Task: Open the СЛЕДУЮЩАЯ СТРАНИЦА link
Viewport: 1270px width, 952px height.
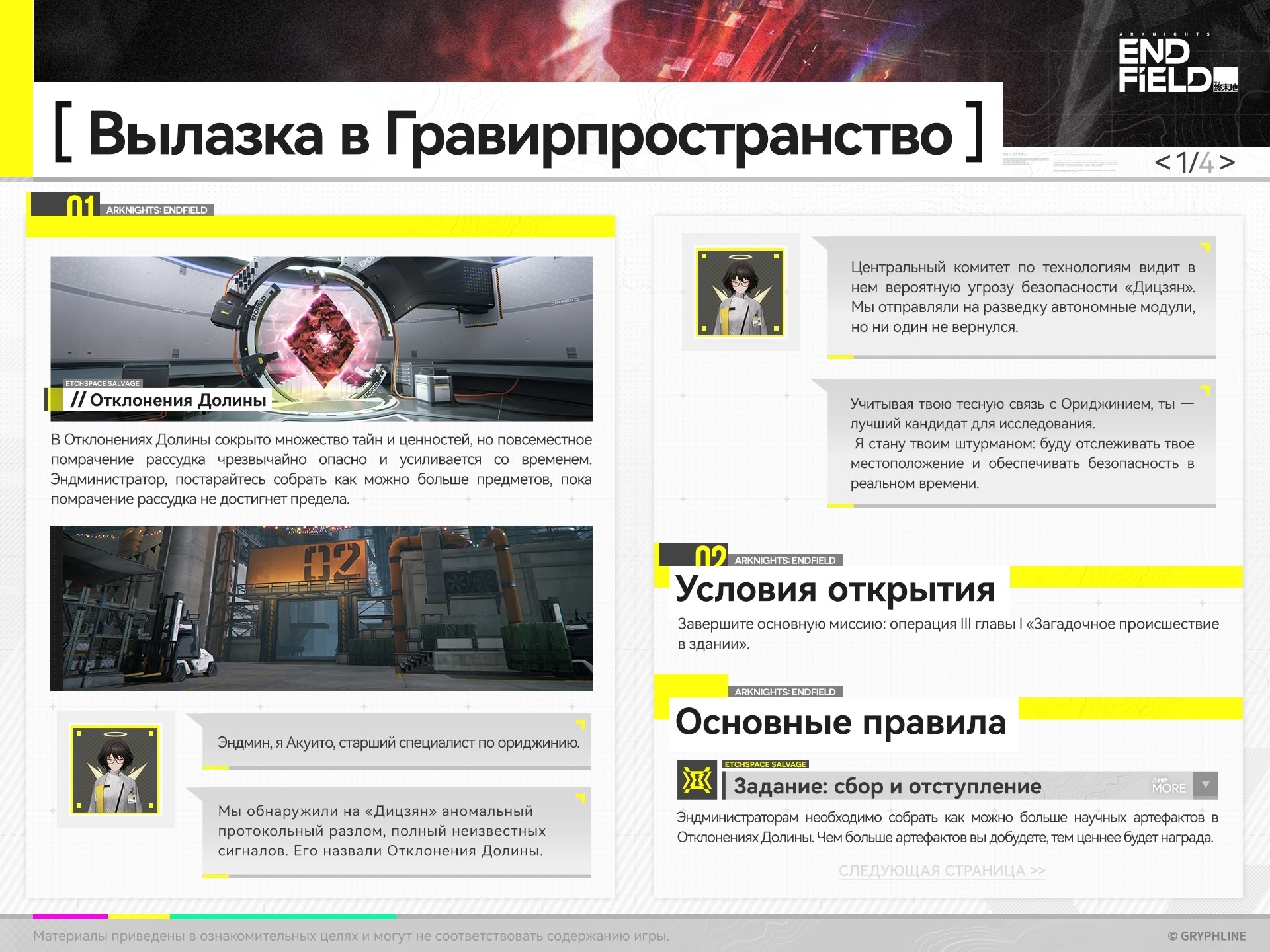Action: (x=942, y=871)
